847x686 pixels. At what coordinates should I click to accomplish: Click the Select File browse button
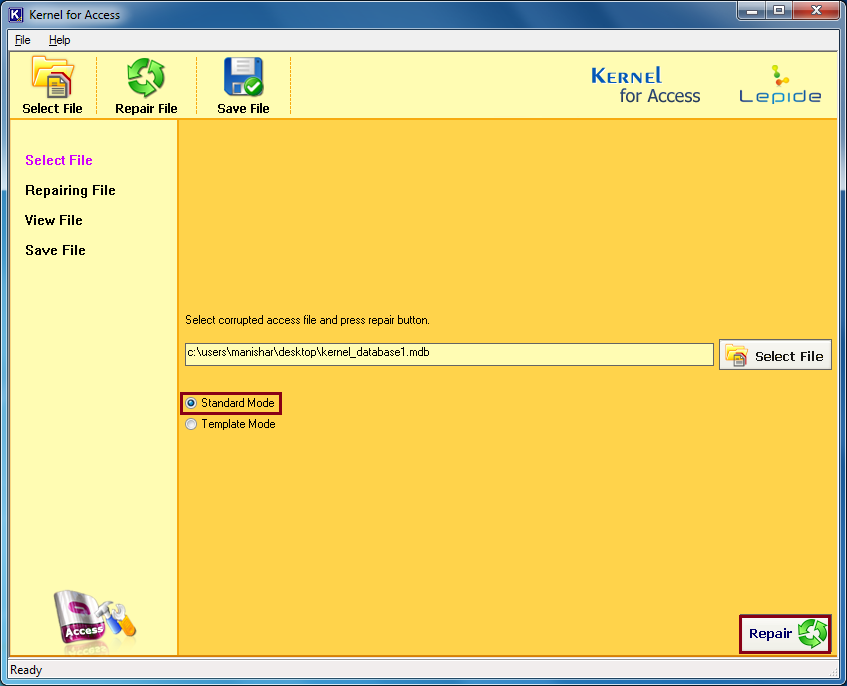pos(775,355)
